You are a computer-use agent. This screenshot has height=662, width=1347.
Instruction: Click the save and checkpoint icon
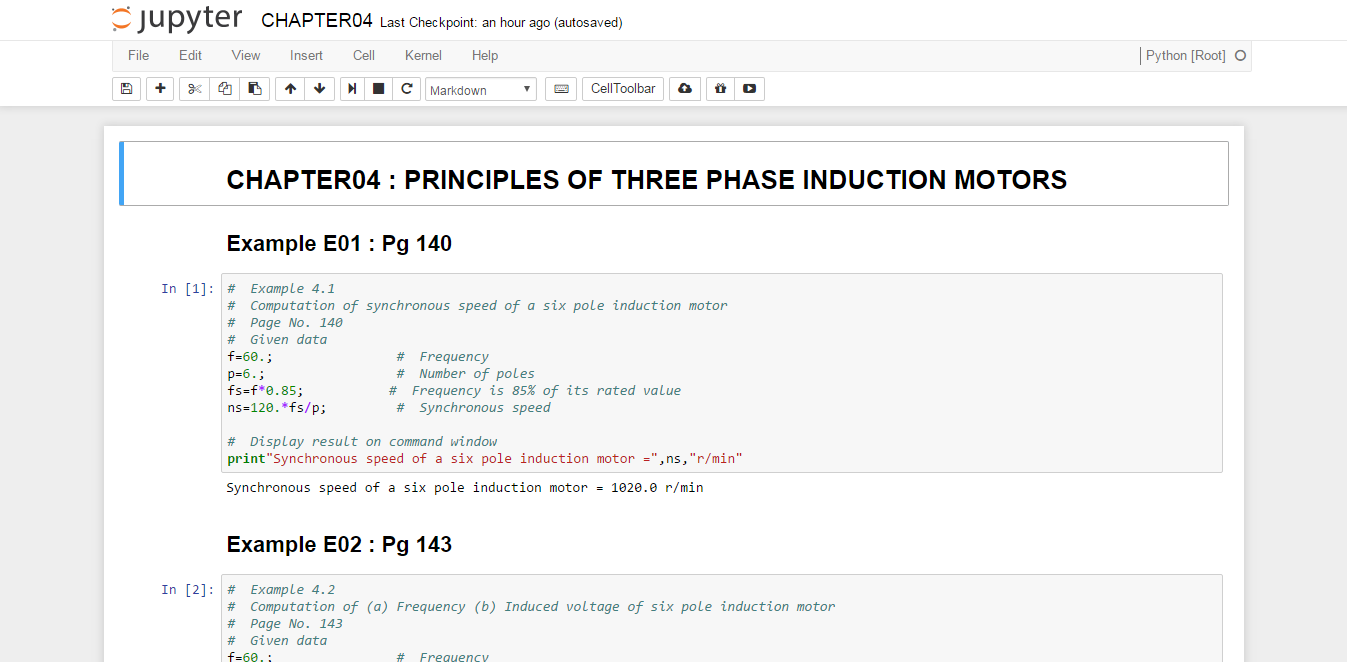coord(126,89)
